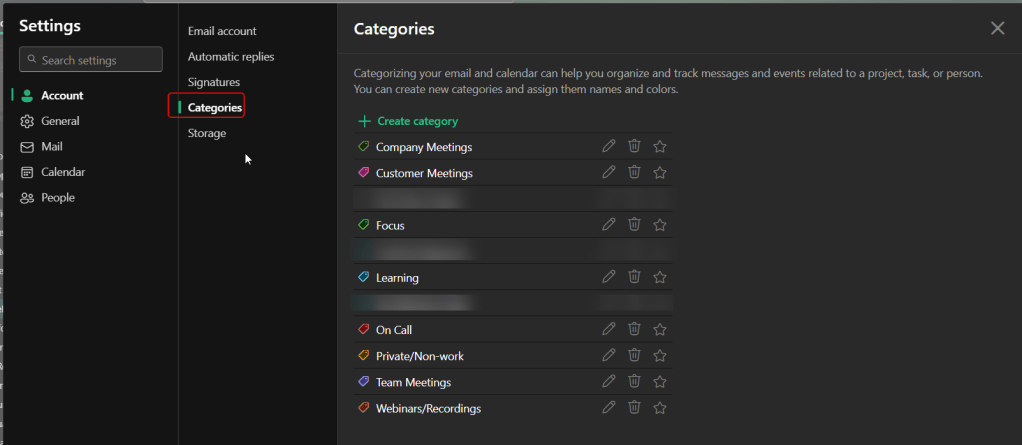Create a new category
Screen dimensions: 1022x445
tap(408, 121)
